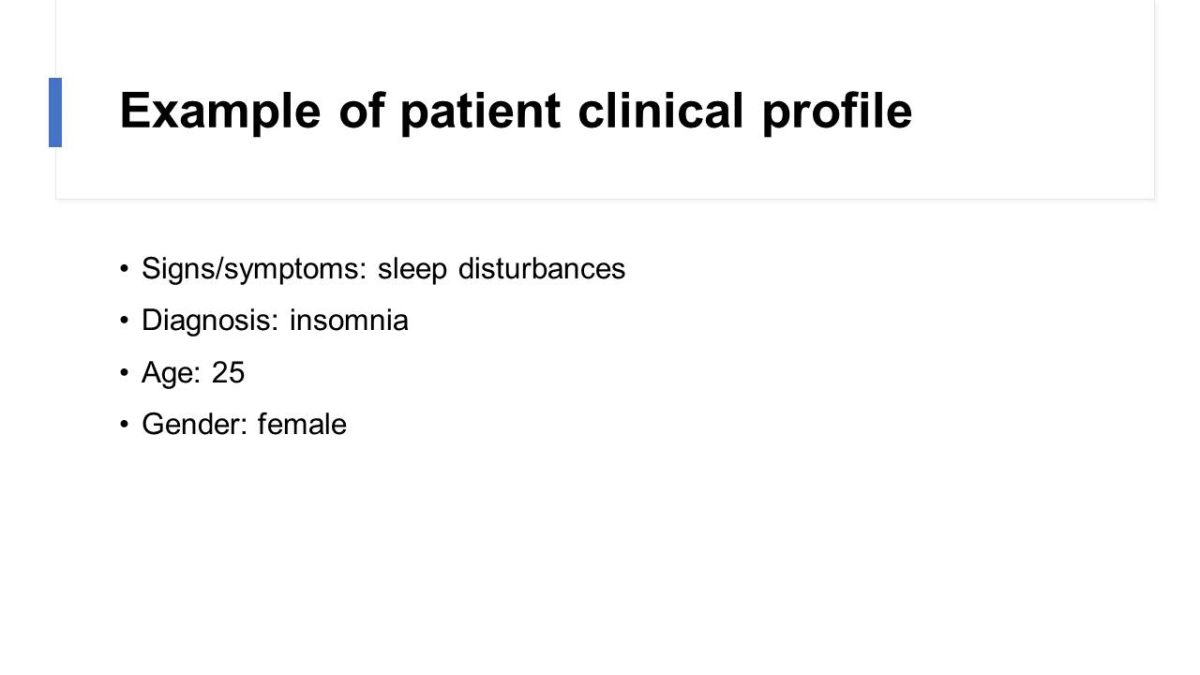1200x675 pixels.
Task: Click the "Diagnosis" label text
Action: pos(211,321)
